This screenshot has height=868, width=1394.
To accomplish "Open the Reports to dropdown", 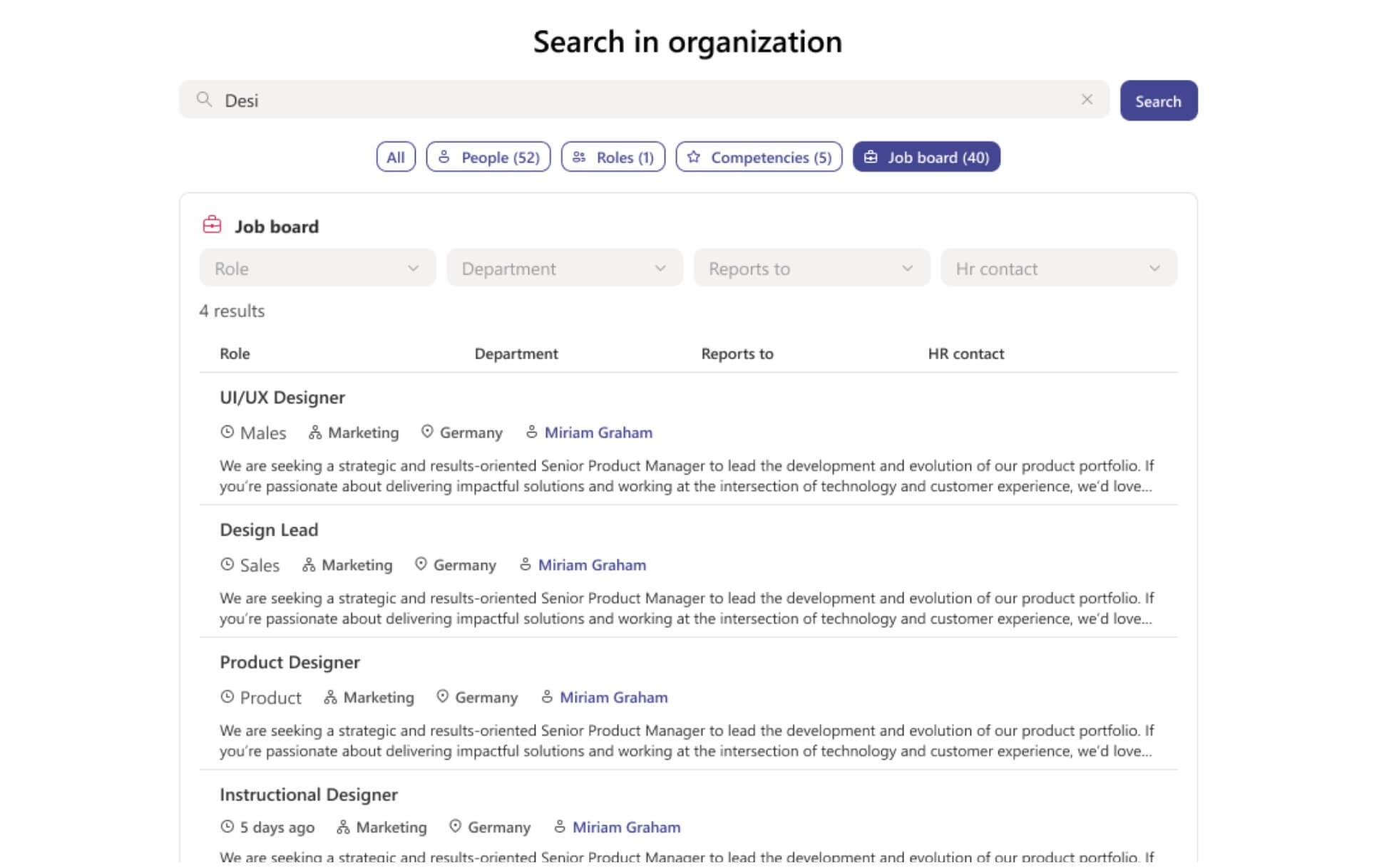I will pyautogui.click(x=811, y=269).
